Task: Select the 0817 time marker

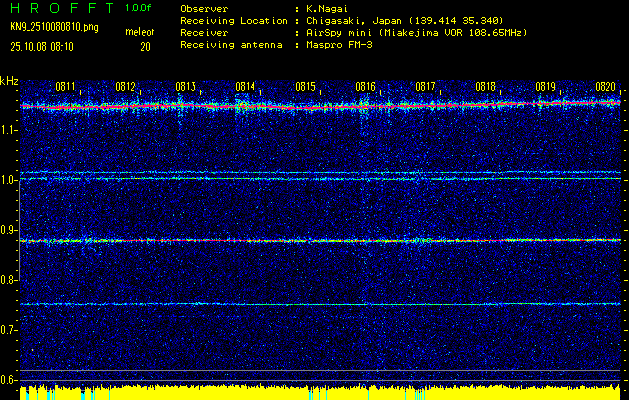Action: click(x=426, y=87)
